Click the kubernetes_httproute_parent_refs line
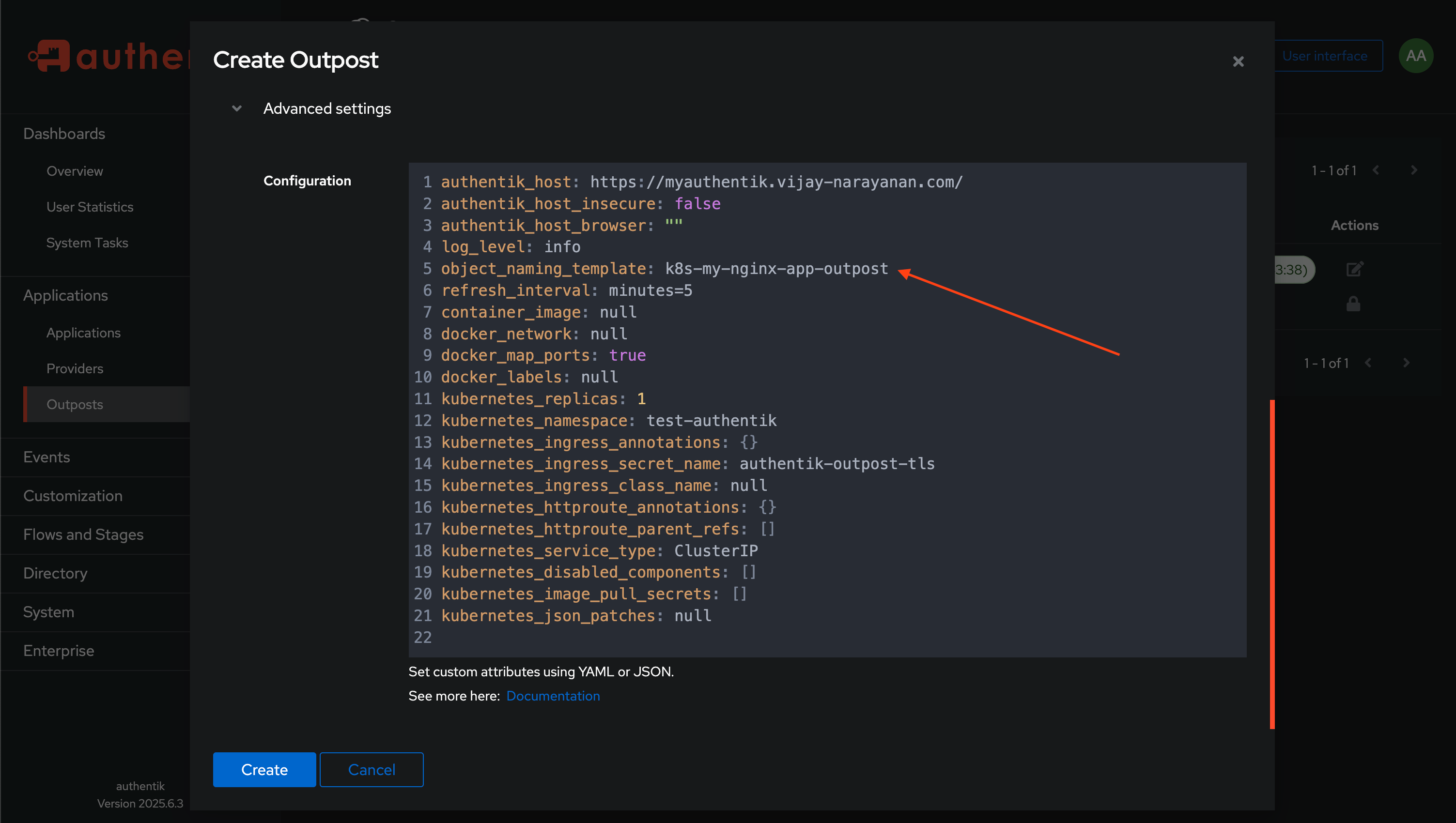 point(608,529)
